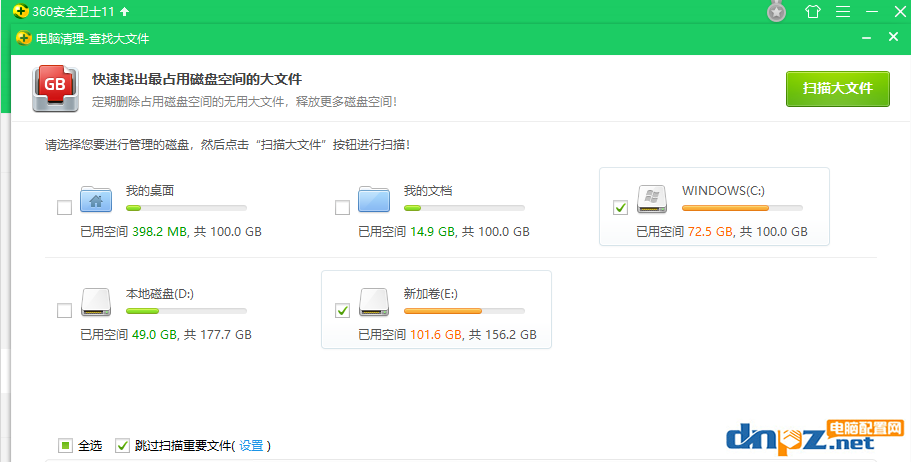Toggle the 全选 select-all checkbox
The width and height of the screenshot is (911, 462).
click(65, 446)
